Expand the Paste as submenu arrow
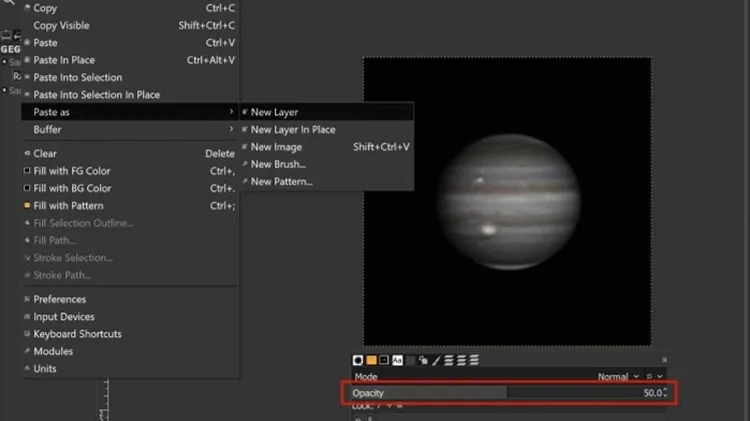The width and height of the screenshot is (750, 421). tap(232, 112)
